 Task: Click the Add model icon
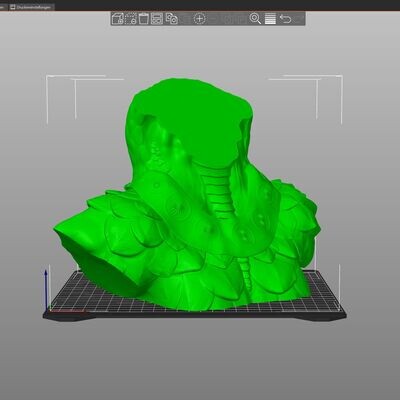(x=118, y=19)
